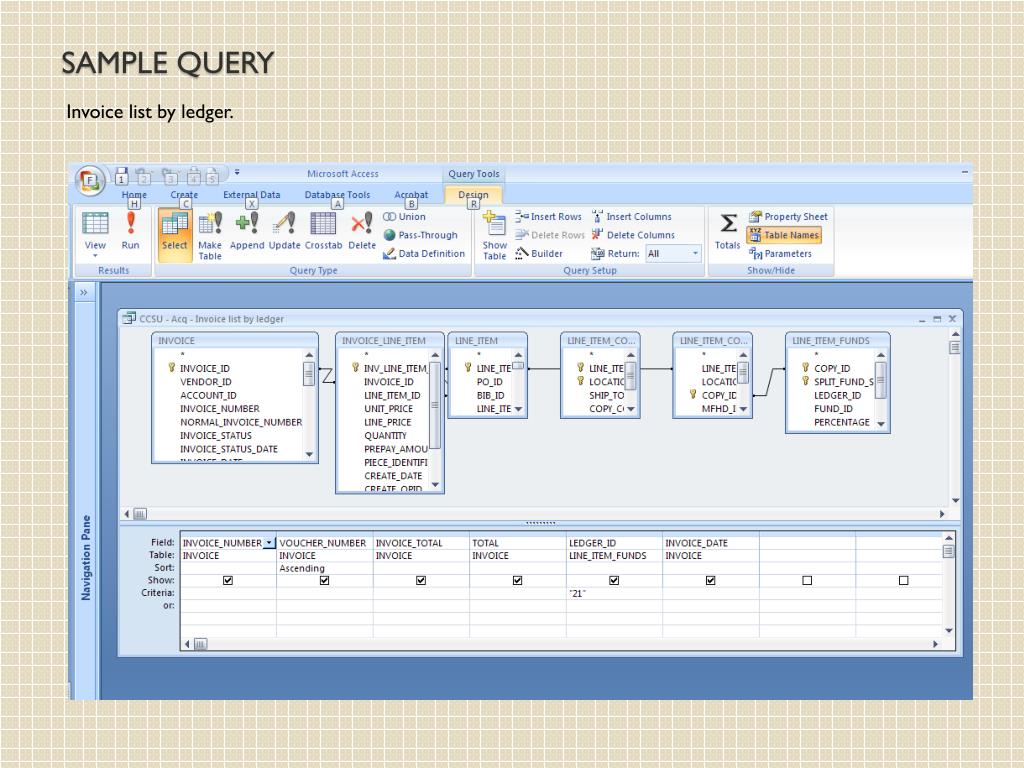Select INVOICE_ID field in INVOICE table
Screen dimensions: 1024x768
(x=204, y=368)
